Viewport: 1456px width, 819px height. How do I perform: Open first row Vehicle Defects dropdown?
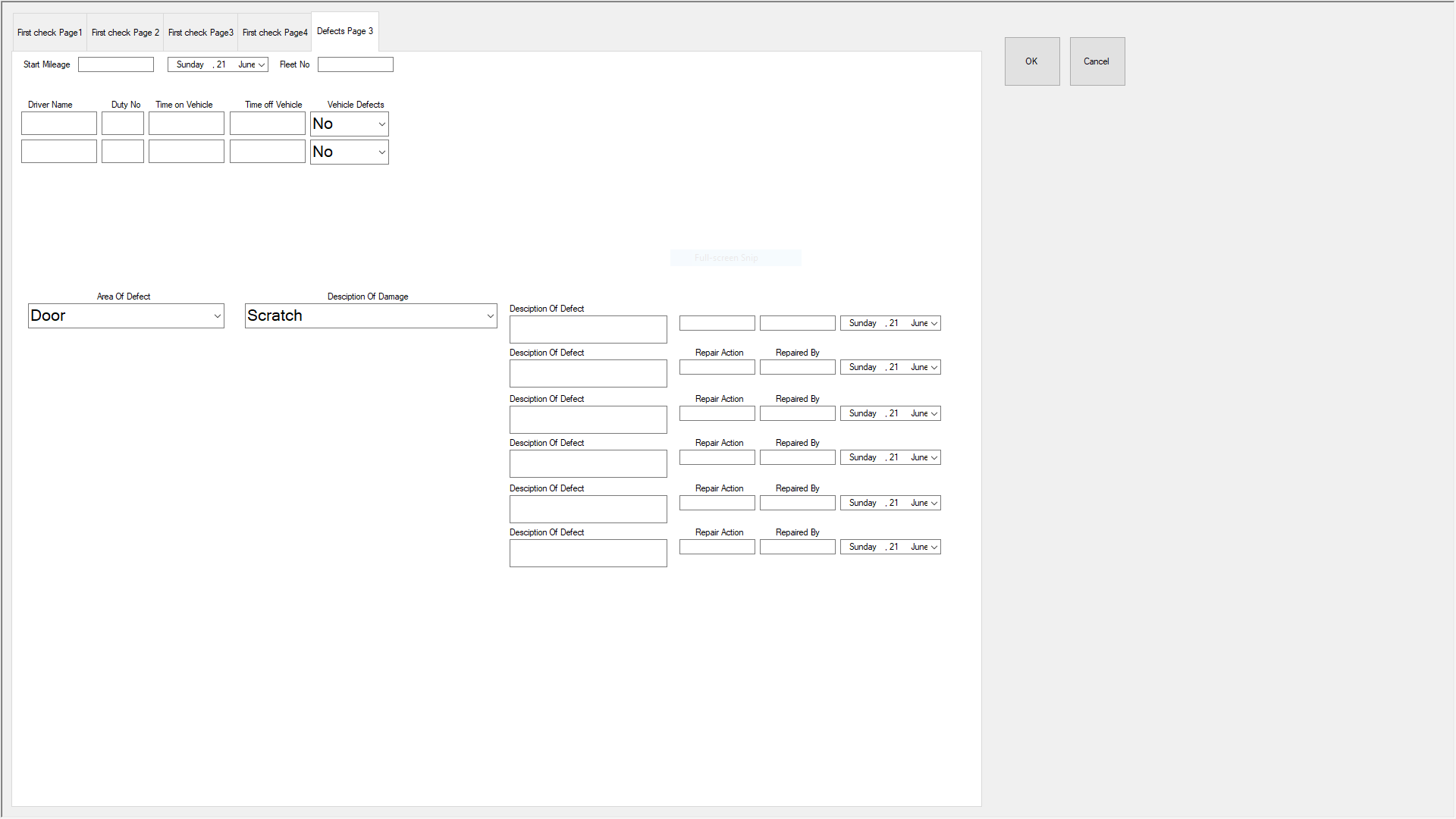(x=381, y=124)
